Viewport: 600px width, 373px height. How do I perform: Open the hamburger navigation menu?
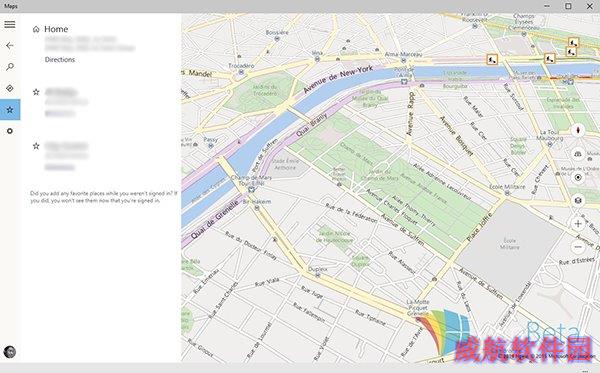click(x=10, y=24)
